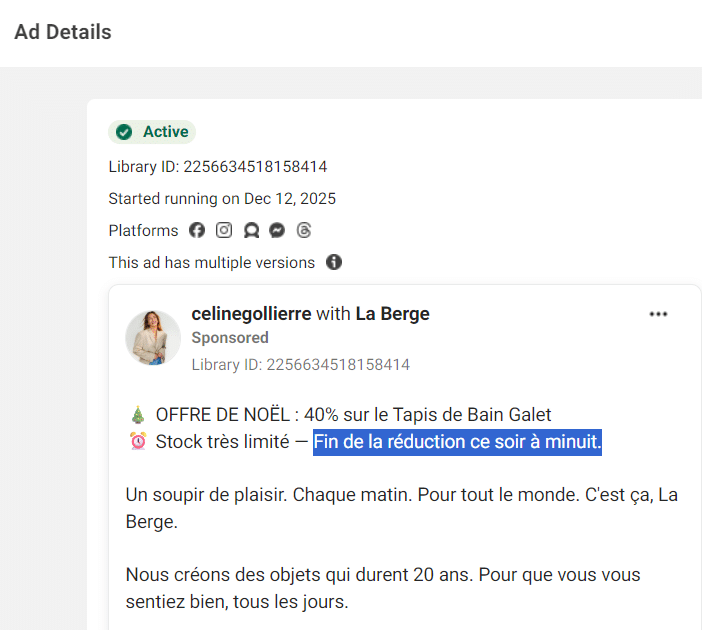The height and width of the screenshot is (630, 702).
Task: Click the Threads platform icon
Action: click(x=304, y=230)
